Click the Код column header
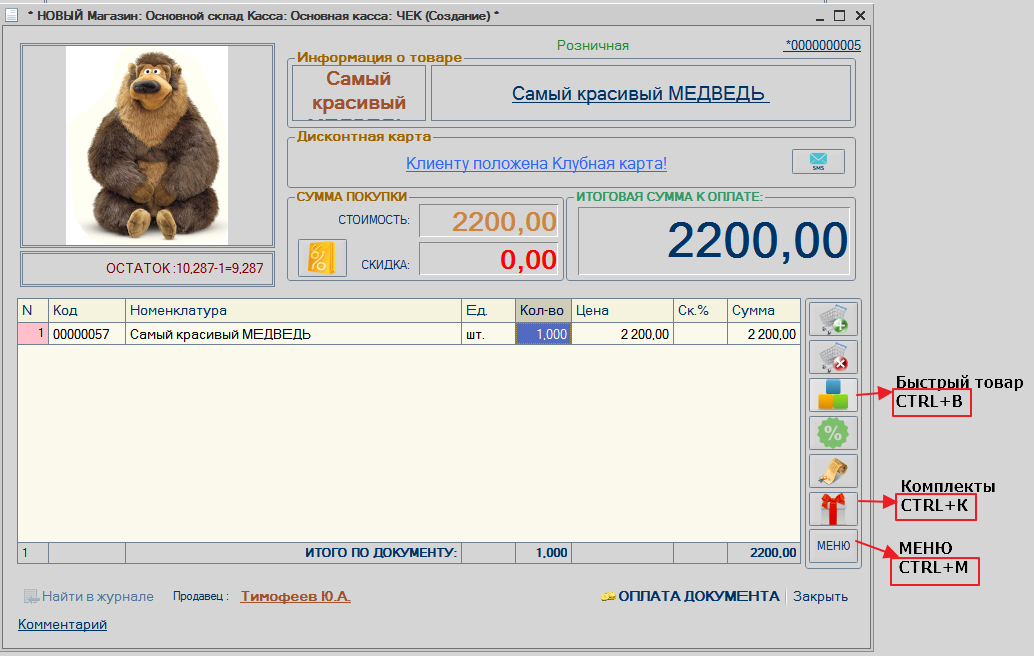Viewport: 1034px width, 656px height. (87, 311)
